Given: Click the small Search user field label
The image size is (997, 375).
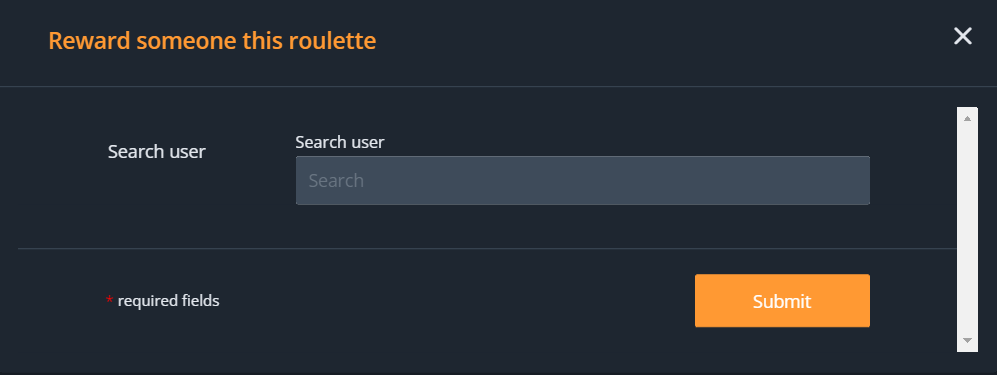Looking at the screenshot, I should pyautogui.click(x=340, y=142).
